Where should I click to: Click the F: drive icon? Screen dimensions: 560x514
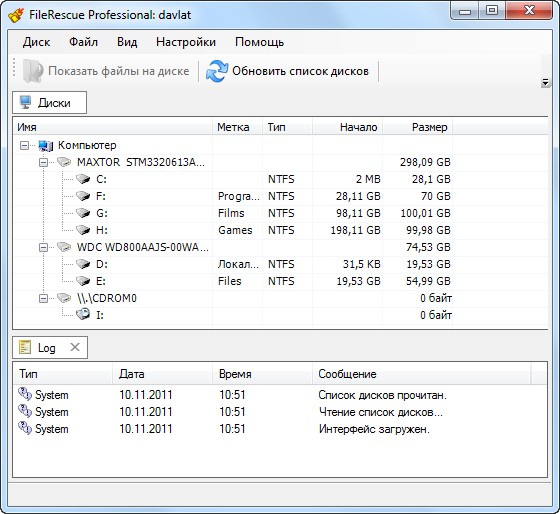pyautogui.click(x=83, y=196)
